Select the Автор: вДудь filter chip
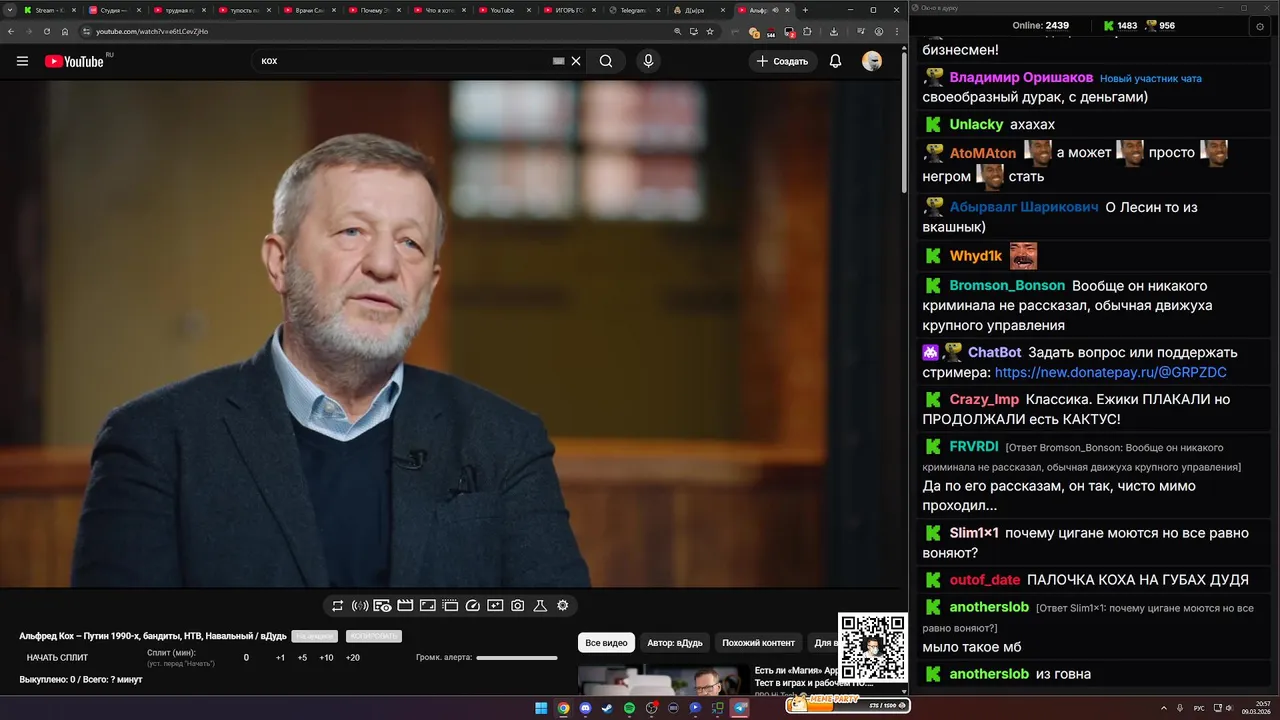Image resolution: width=1280 pixels, height=720 pixels. [675, 643]
